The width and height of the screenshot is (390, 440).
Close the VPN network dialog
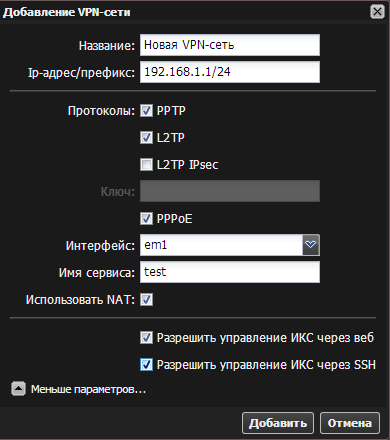click(x=377, y=12)
